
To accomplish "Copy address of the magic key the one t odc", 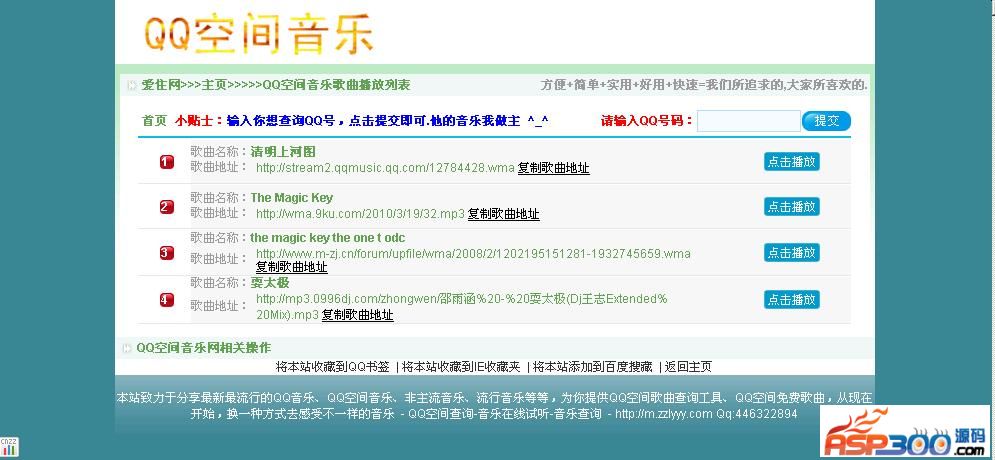I will [291, 267].
